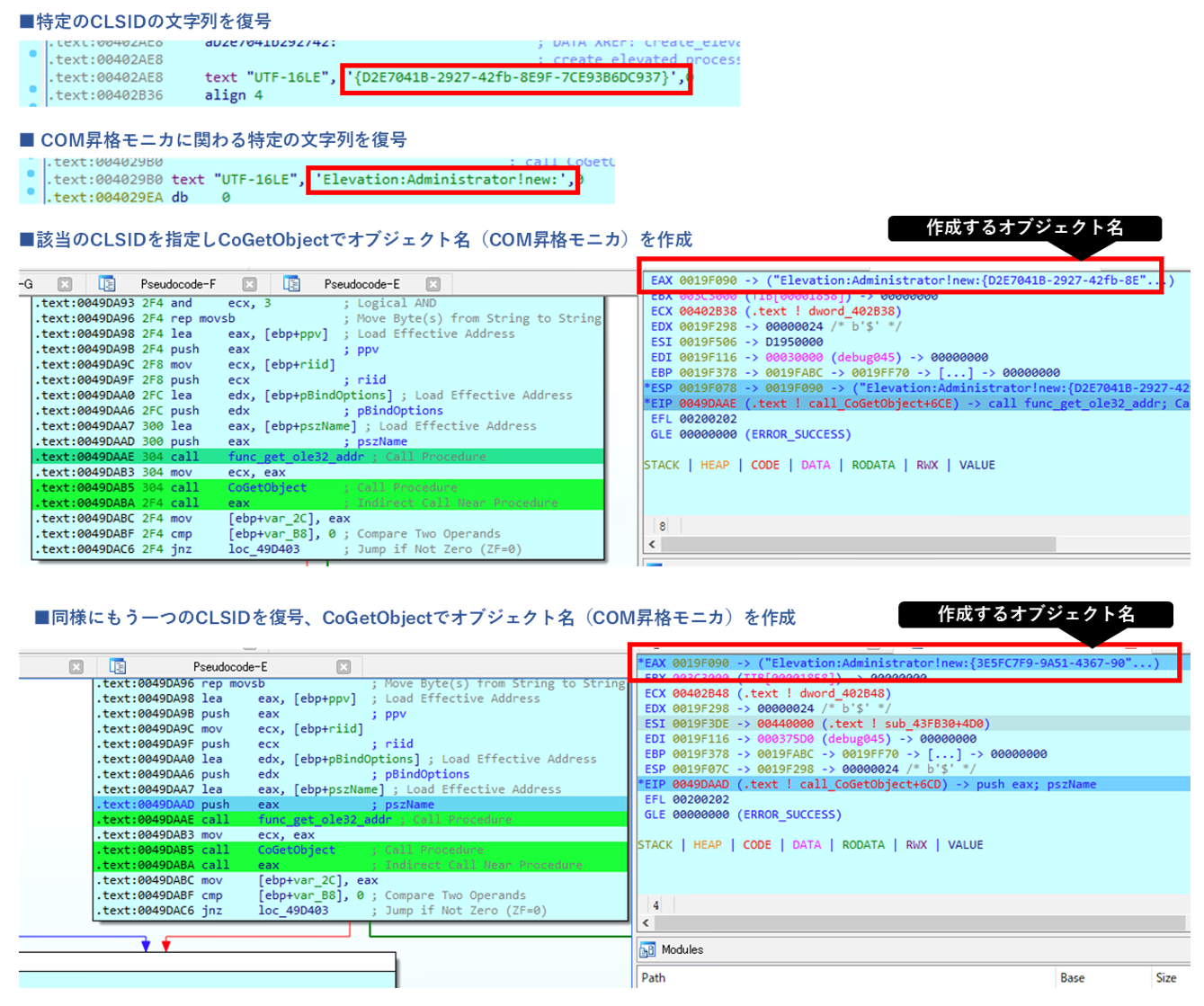Close the upper Pseudocode-F tab
Viewport: 1204px width, 1006px height.
(250, 284)
